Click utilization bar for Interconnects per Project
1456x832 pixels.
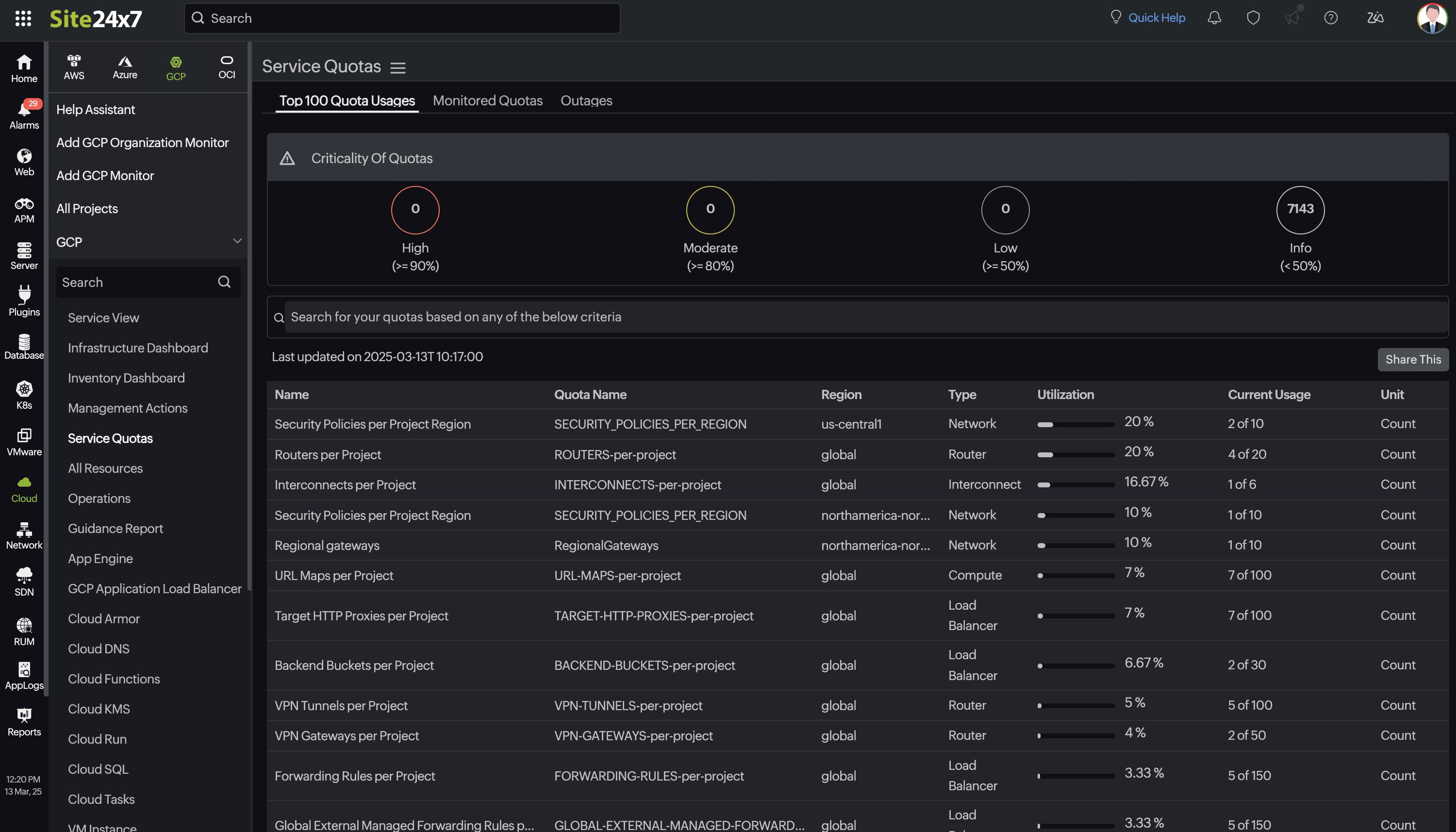1075,485
